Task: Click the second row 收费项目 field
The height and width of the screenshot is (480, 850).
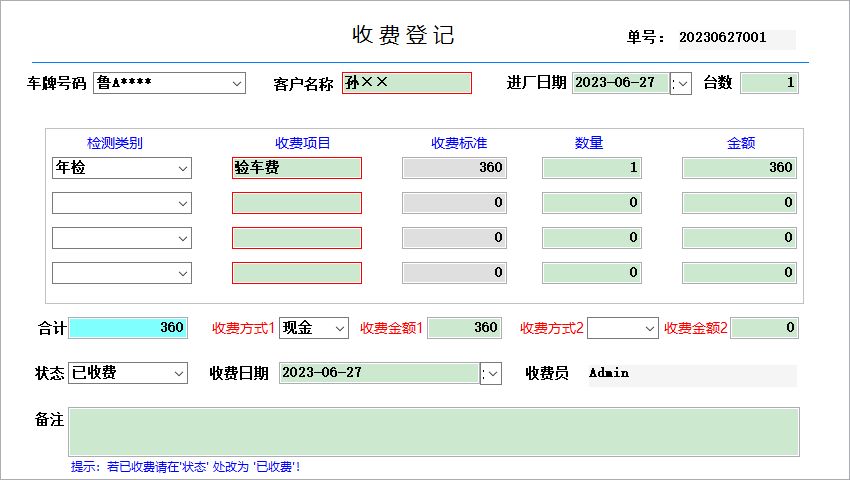Action: (x=297, y=203)
